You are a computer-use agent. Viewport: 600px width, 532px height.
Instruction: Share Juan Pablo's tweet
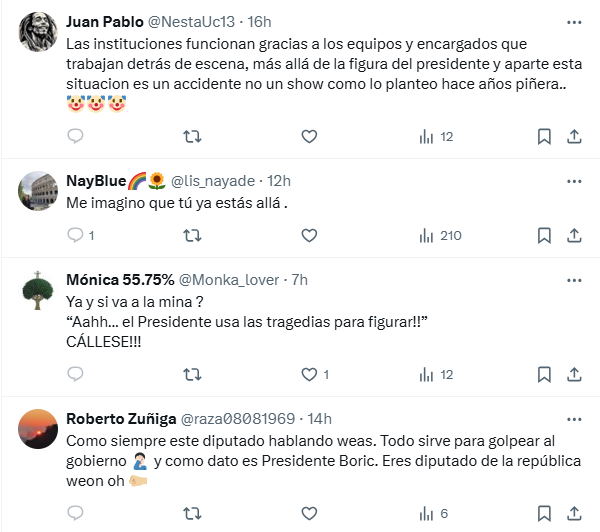[574, 137]
